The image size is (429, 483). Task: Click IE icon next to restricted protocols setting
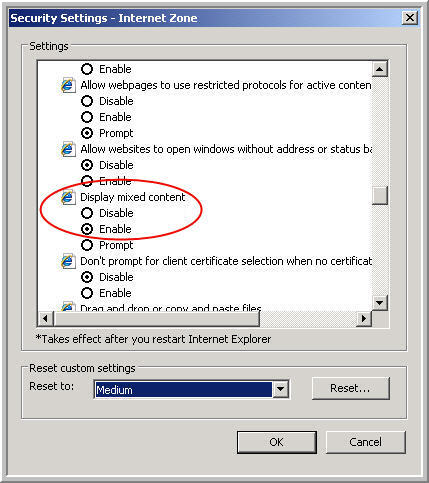coord(68,85)
